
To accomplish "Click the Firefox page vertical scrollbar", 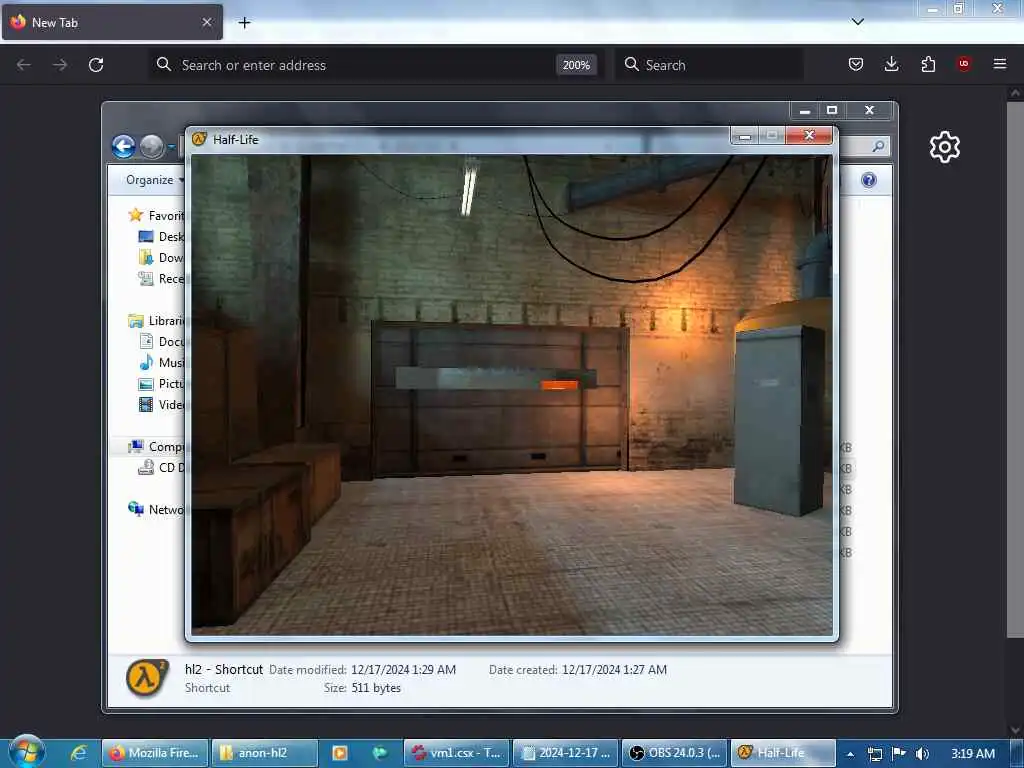I will click(1015, 369).
